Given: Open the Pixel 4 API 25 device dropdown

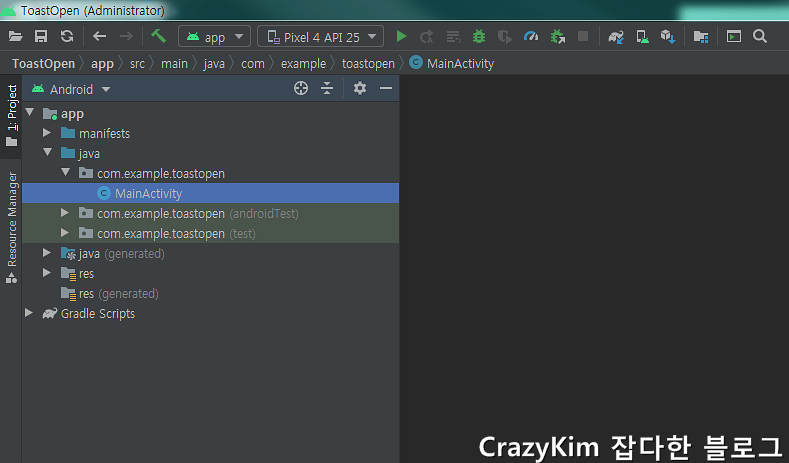Looking at the screenshot, I should [321, 36].
